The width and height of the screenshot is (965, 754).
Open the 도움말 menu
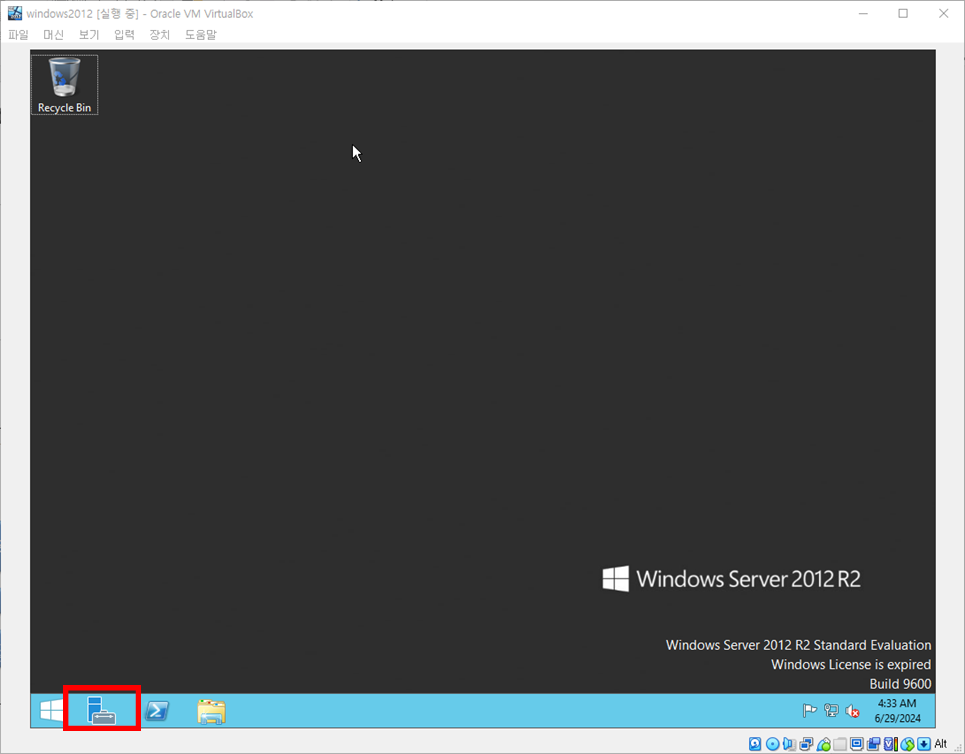pos(201,34)
